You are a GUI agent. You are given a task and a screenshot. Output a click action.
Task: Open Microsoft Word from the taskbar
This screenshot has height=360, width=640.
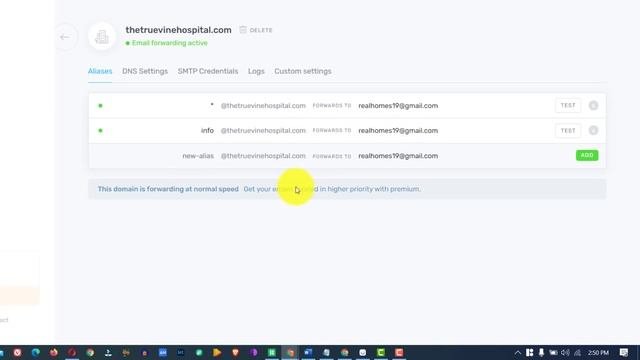(x=308, y=352)
